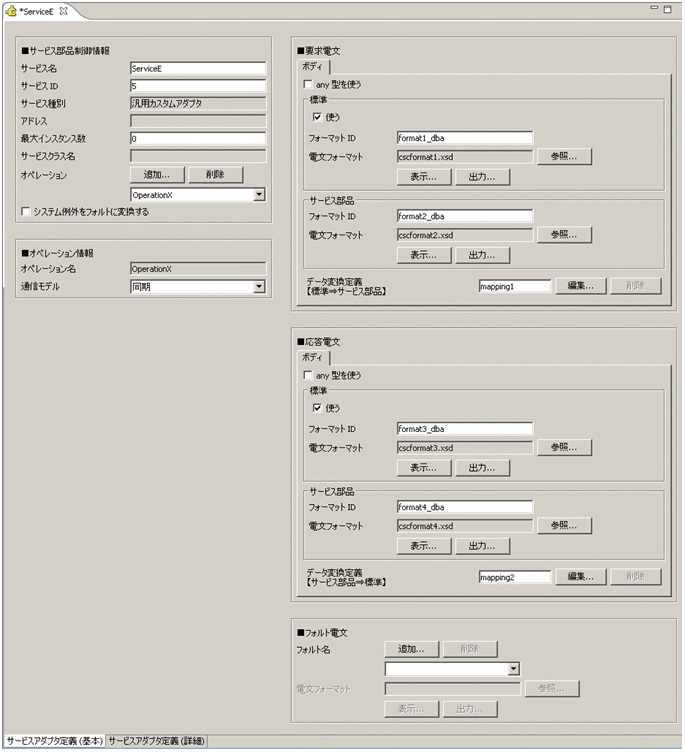The height and width of the screenshot is (753, 685).
Task: Switch to サービスアダプタ定義 (詳細) tab
Action: [156, 741]
